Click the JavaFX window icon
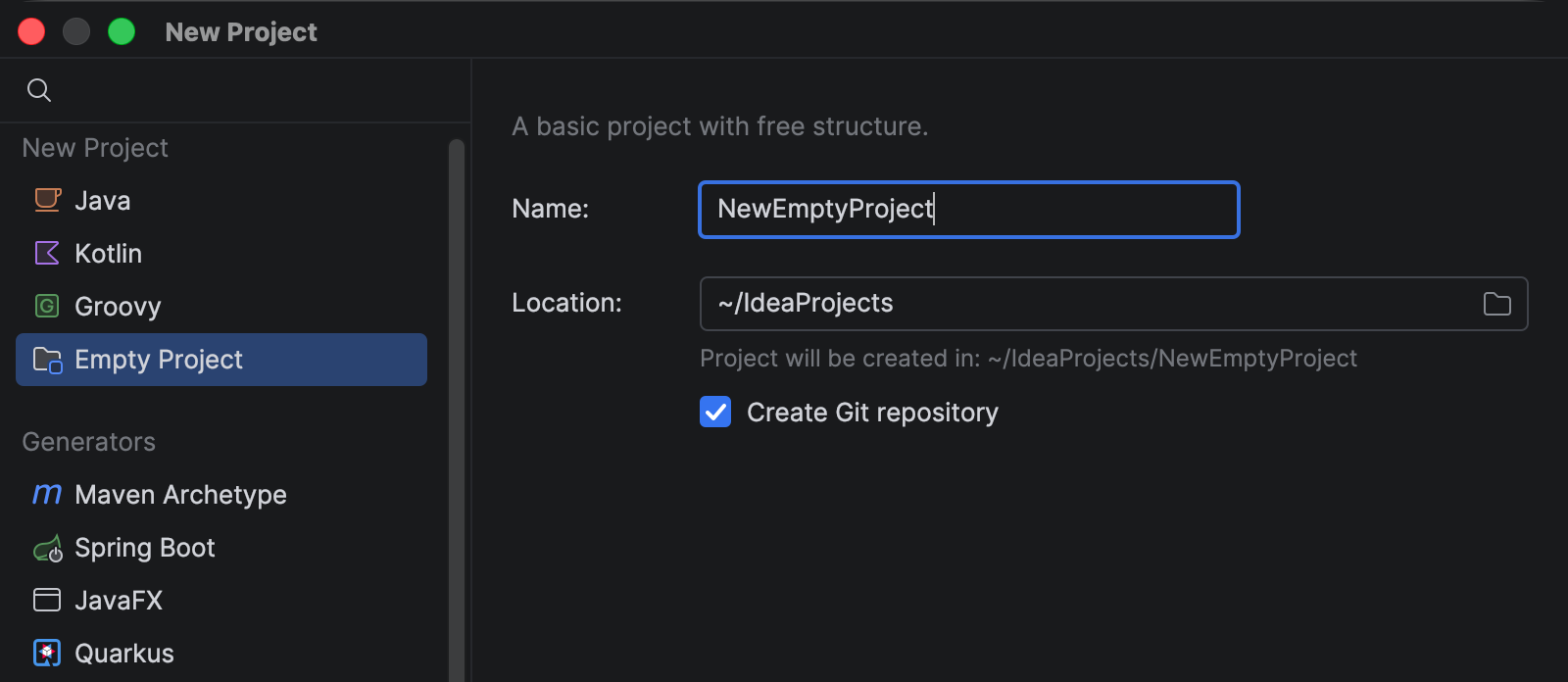The width and height of the screenshot is (1568, 682). (x=47, y=600)
